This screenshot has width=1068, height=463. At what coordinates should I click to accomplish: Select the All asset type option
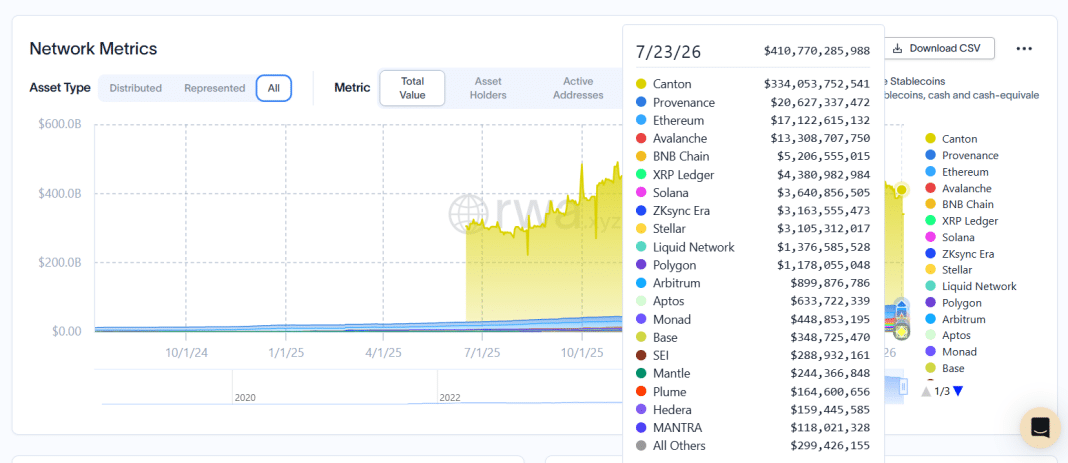click(274, 88)
